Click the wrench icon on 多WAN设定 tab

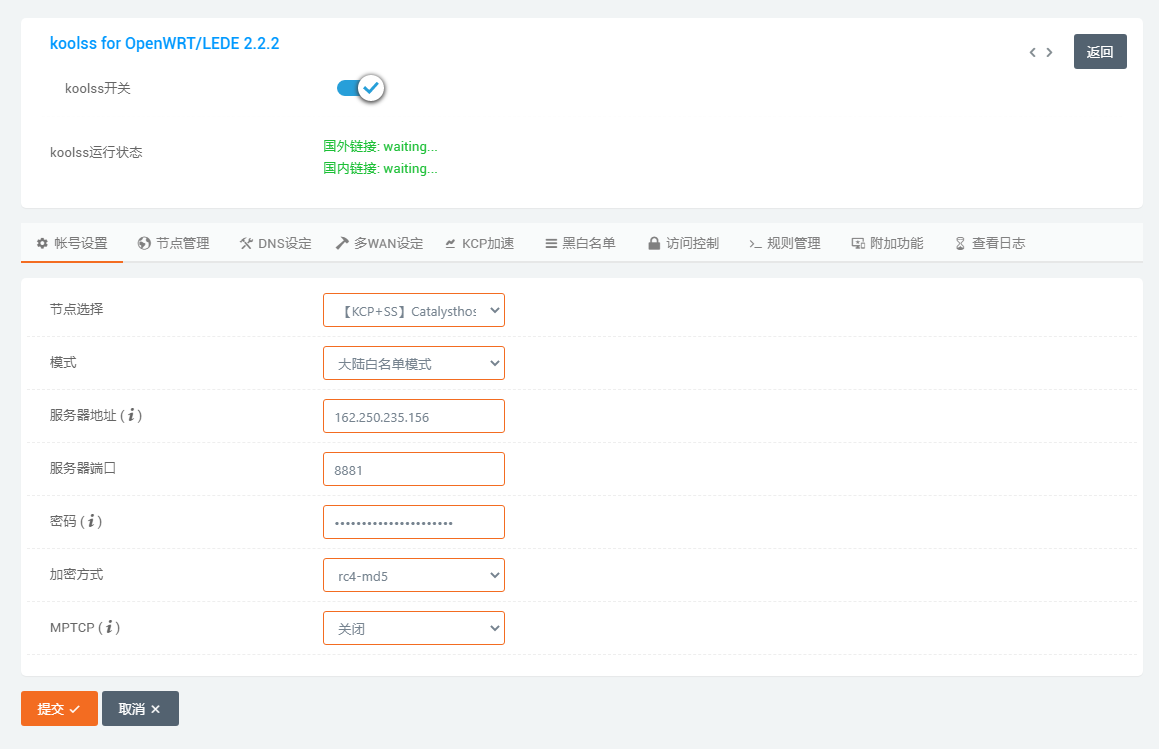(x=341, y=243)
